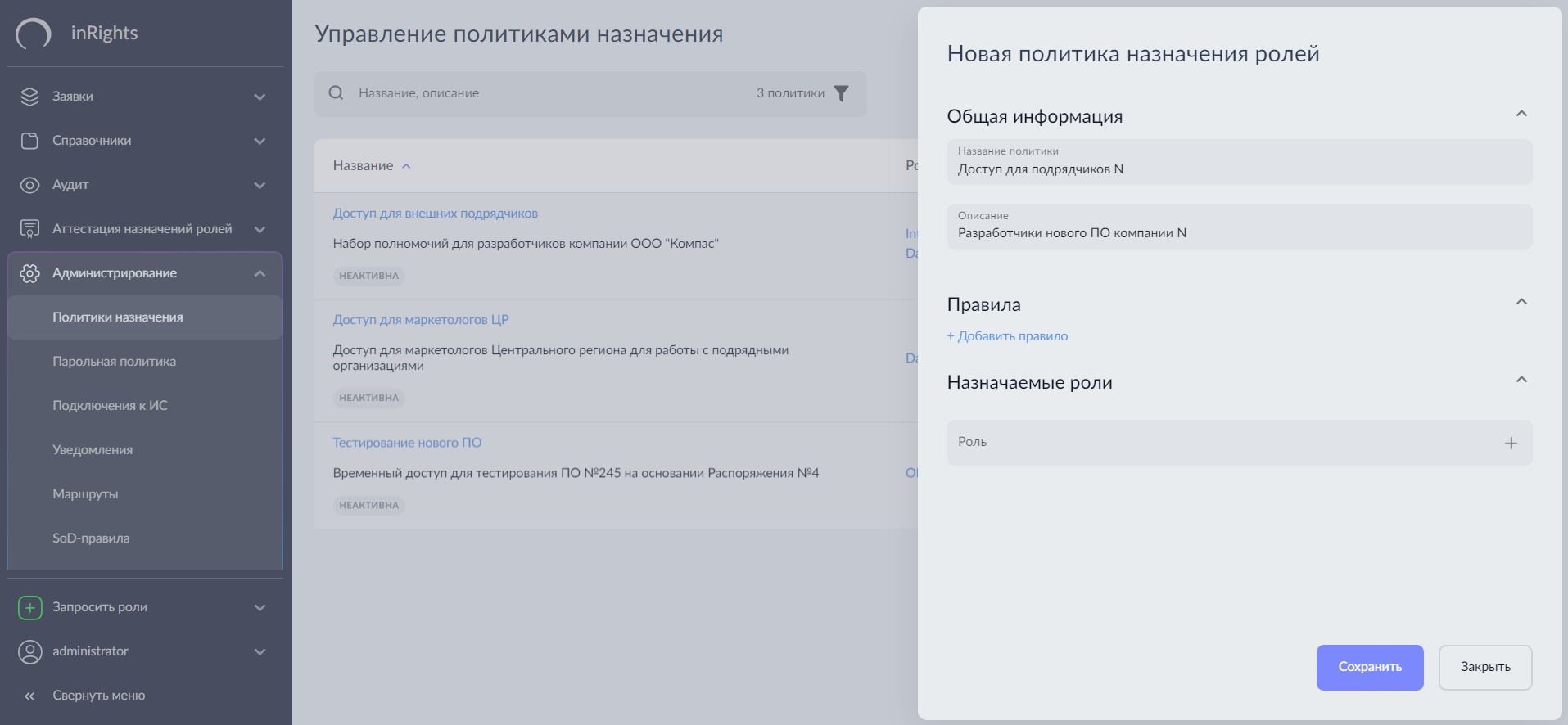Click the inRights logo icon
The height and width of the screenshot is (725, 1568).
[34, 34]
